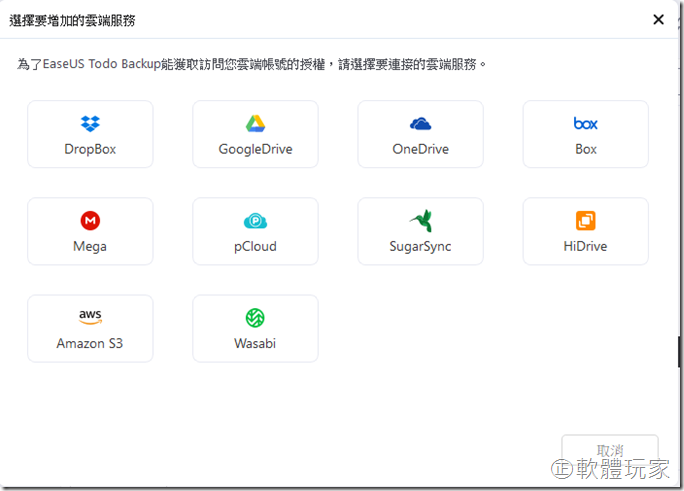Click the DropBox text label
This screenshot has width=684, height=491.
point(90,149)
